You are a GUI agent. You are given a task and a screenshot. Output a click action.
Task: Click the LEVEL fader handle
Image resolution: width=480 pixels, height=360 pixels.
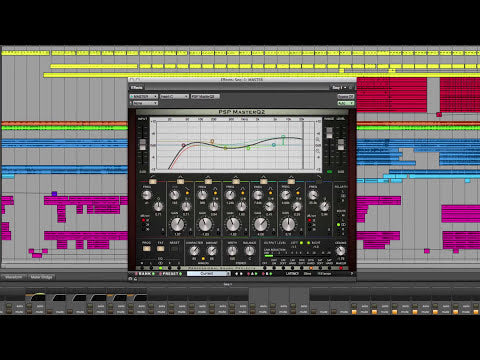coord(341,145)
